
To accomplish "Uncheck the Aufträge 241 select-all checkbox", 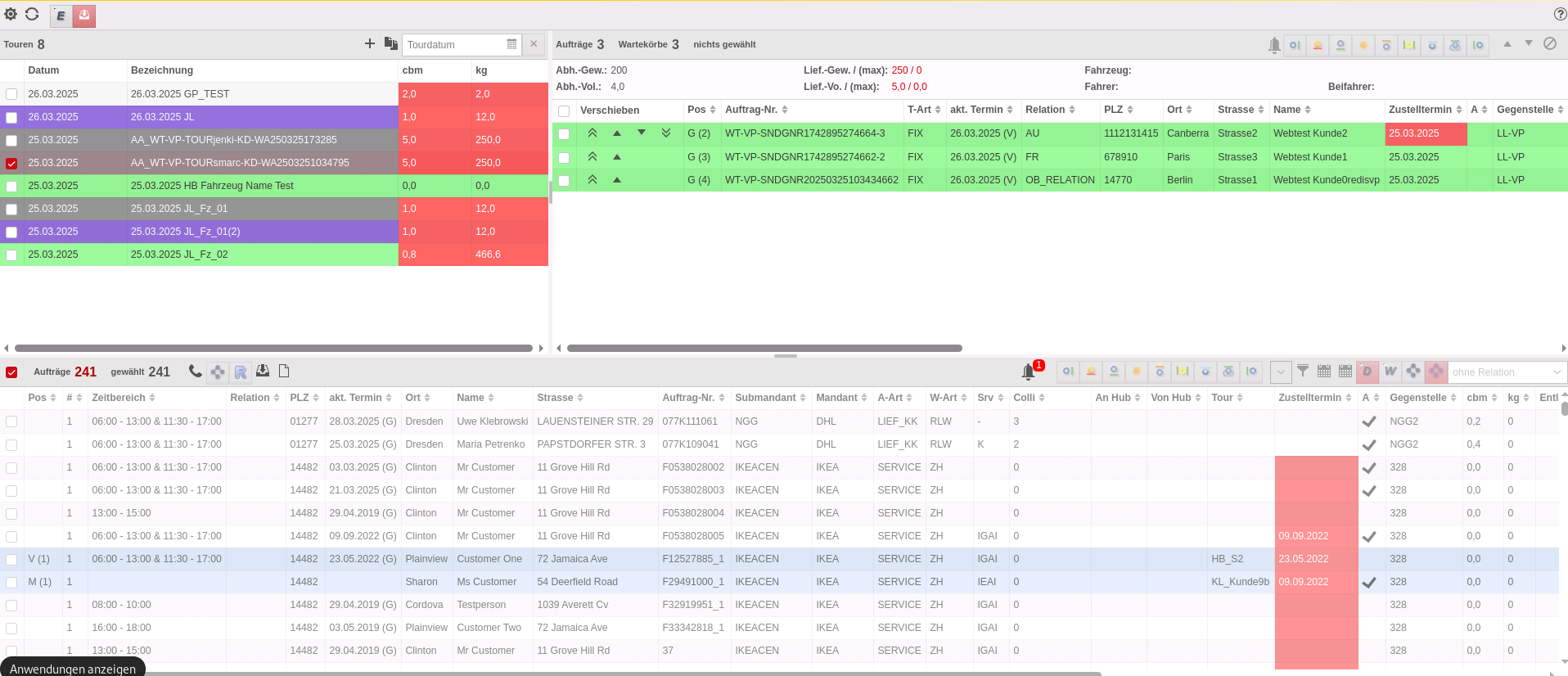I will point(11,372).
